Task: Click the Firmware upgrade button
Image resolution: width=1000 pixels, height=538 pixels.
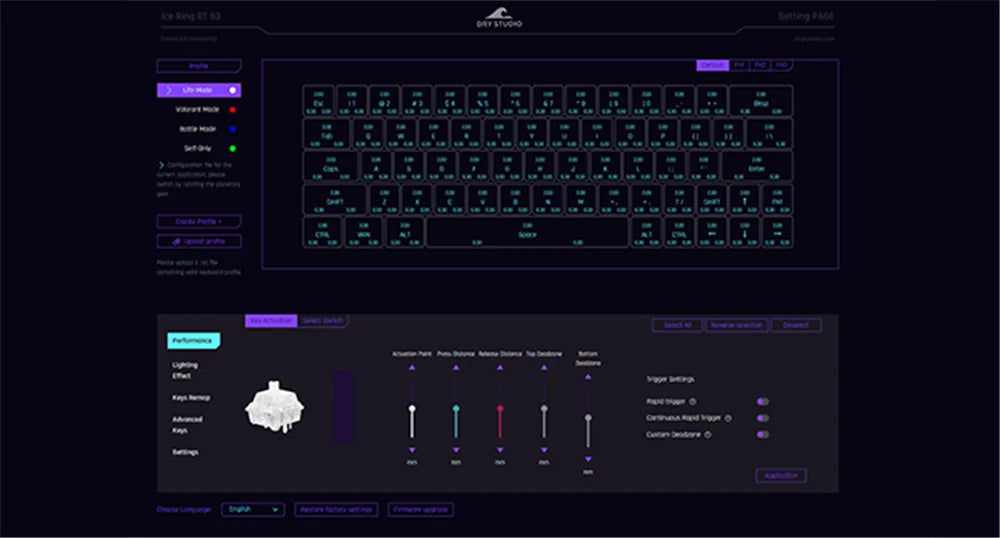Action: pos(420,509)
